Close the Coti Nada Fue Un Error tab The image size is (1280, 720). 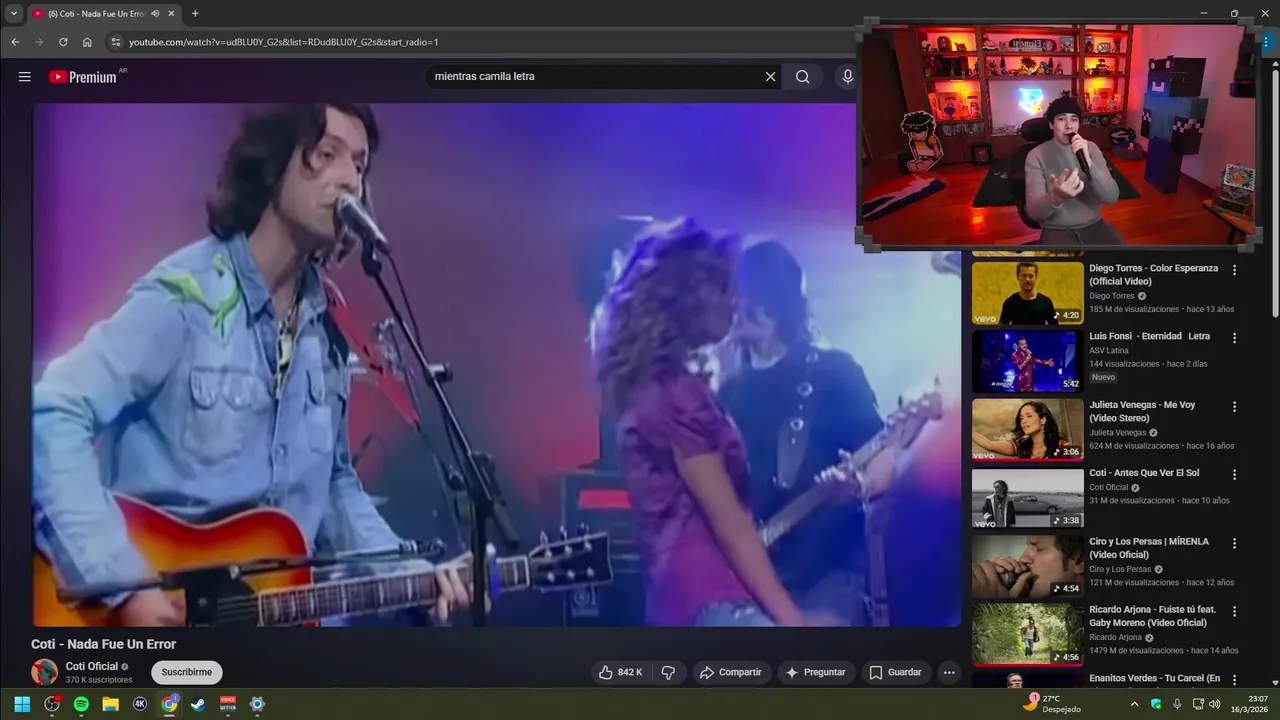pyautogui.click(x=171, y=14)
